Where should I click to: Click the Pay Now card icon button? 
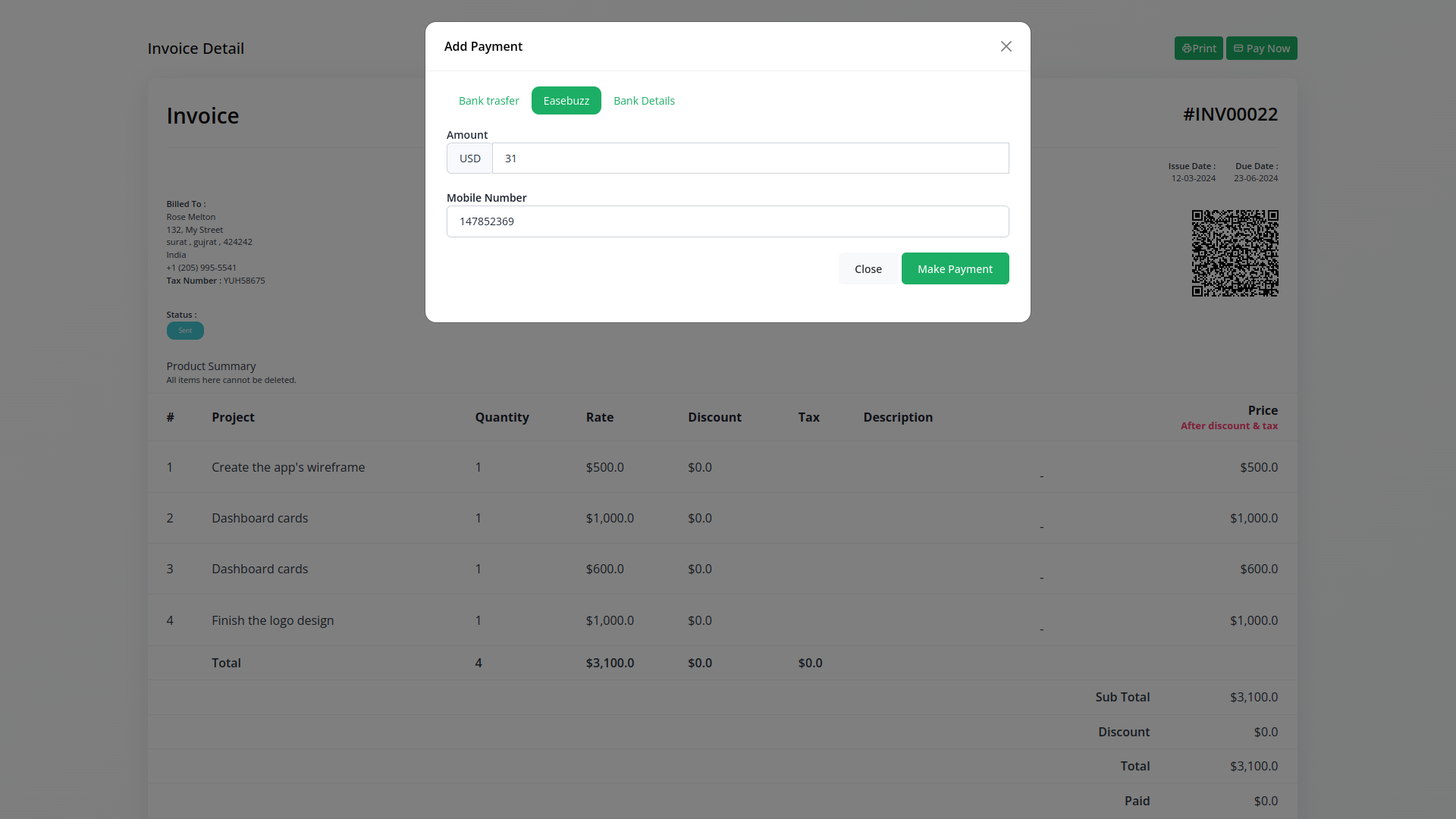coord(1261,49)
